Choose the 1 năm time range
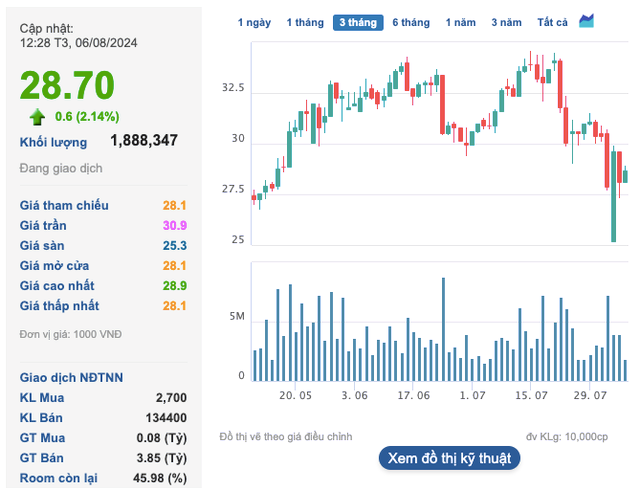This screenshot has height=494, width=640. click(x=461, y=22)
